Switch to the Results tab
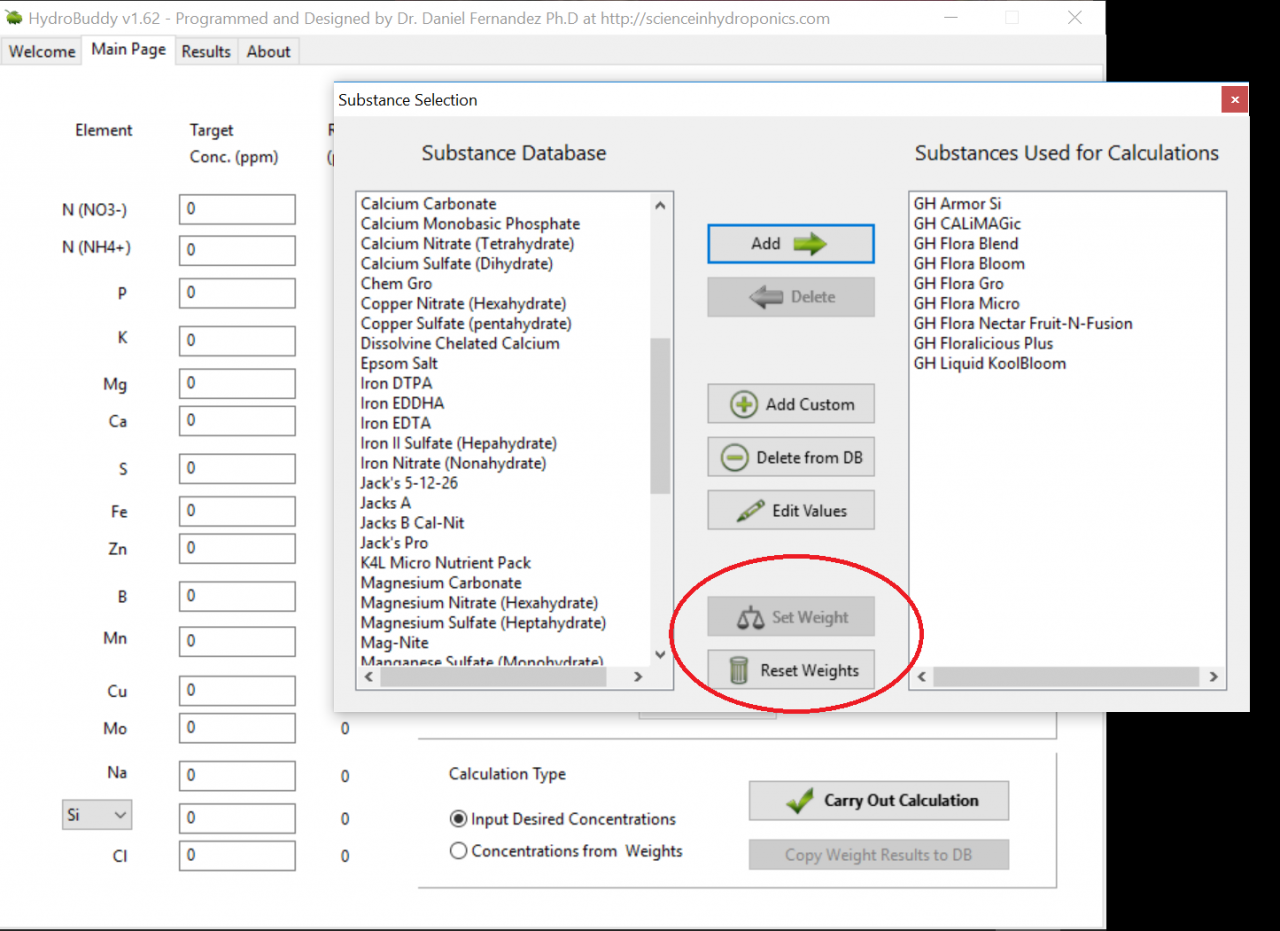This screenshot has height=931, width=1280. pos(206,52)
